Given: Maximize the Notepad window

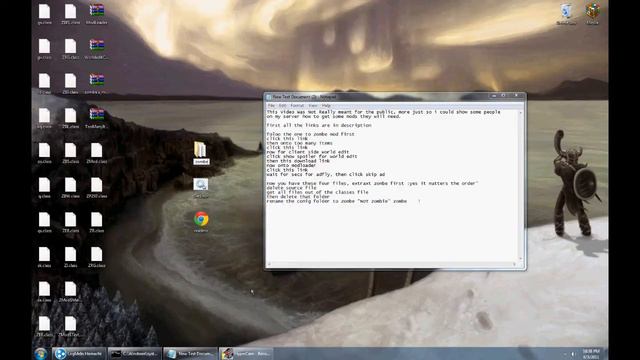Looking at the screenshot, I should [x=503, y=96].
